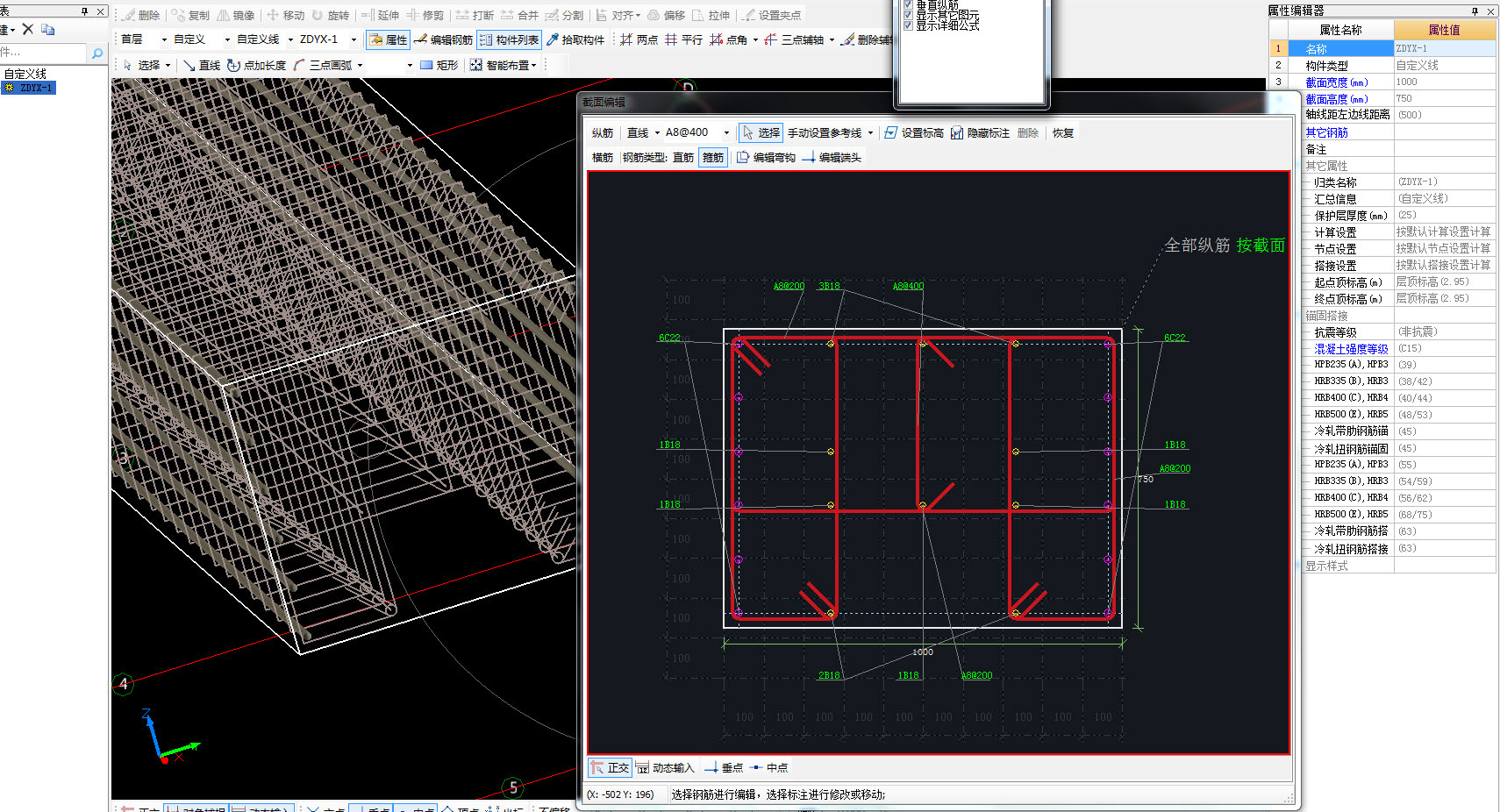The height and width of the screenshot is (812, 1500).
Task: Open the 手动设置参考线 dropdown arrow
Action: point(870,133)
